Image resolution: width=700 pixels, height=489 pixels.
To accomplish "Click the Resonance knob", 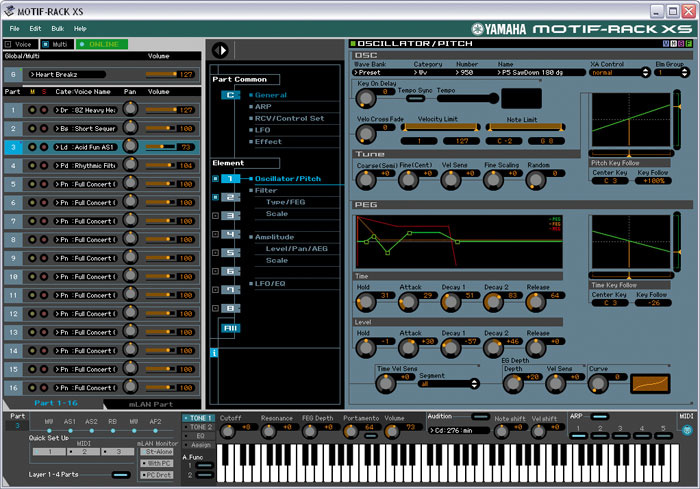I will click(x=268, y=431).
